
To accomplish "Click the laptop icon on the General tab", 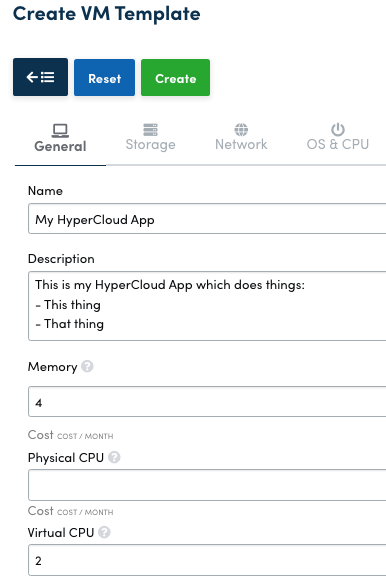I will point(60,131).
